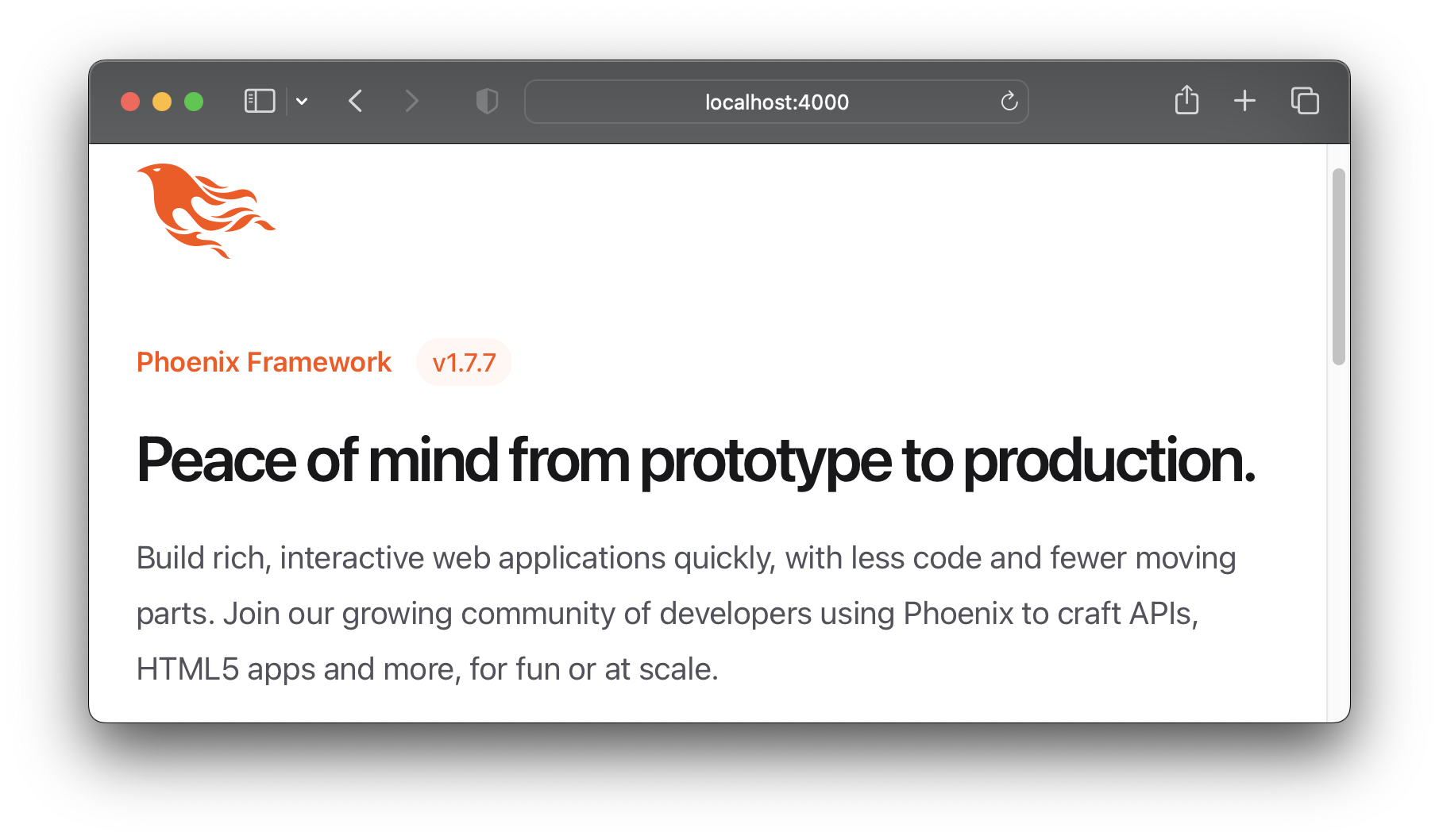Click the v1.7.7 version badge
Image resolution: width=1439 pixels, height=840 pixels.
click(x=464, y=363)
